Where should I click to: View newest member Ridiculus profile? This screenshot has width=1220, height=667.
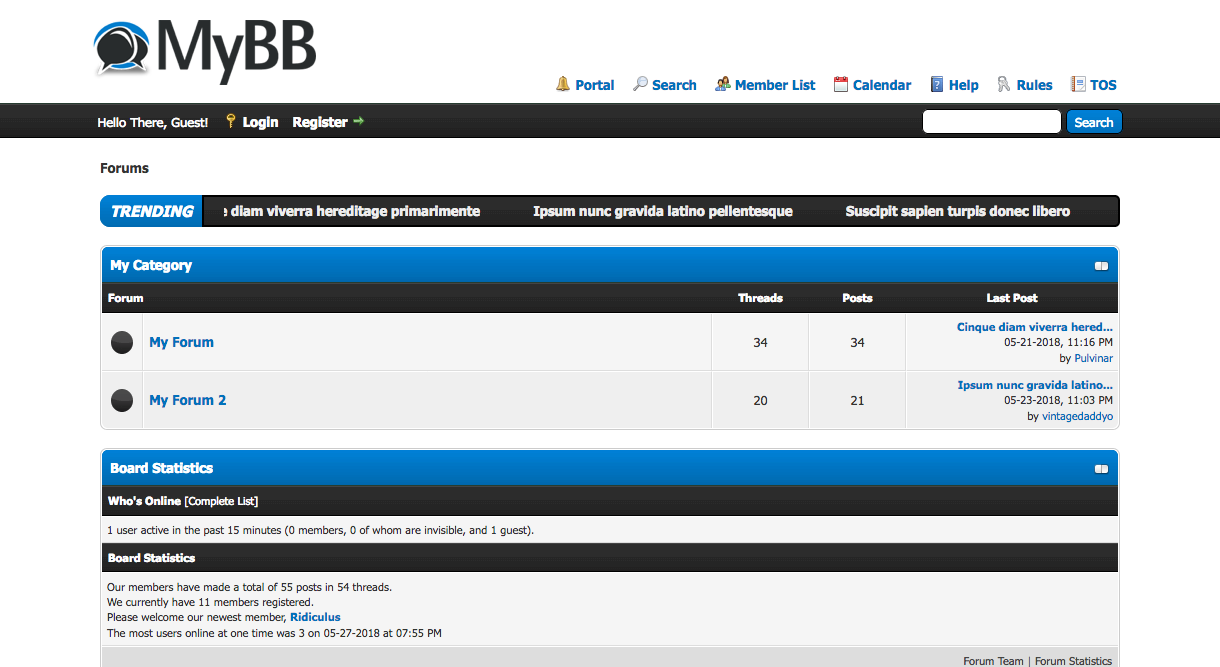pyautogui.click(x=315, y=617)
